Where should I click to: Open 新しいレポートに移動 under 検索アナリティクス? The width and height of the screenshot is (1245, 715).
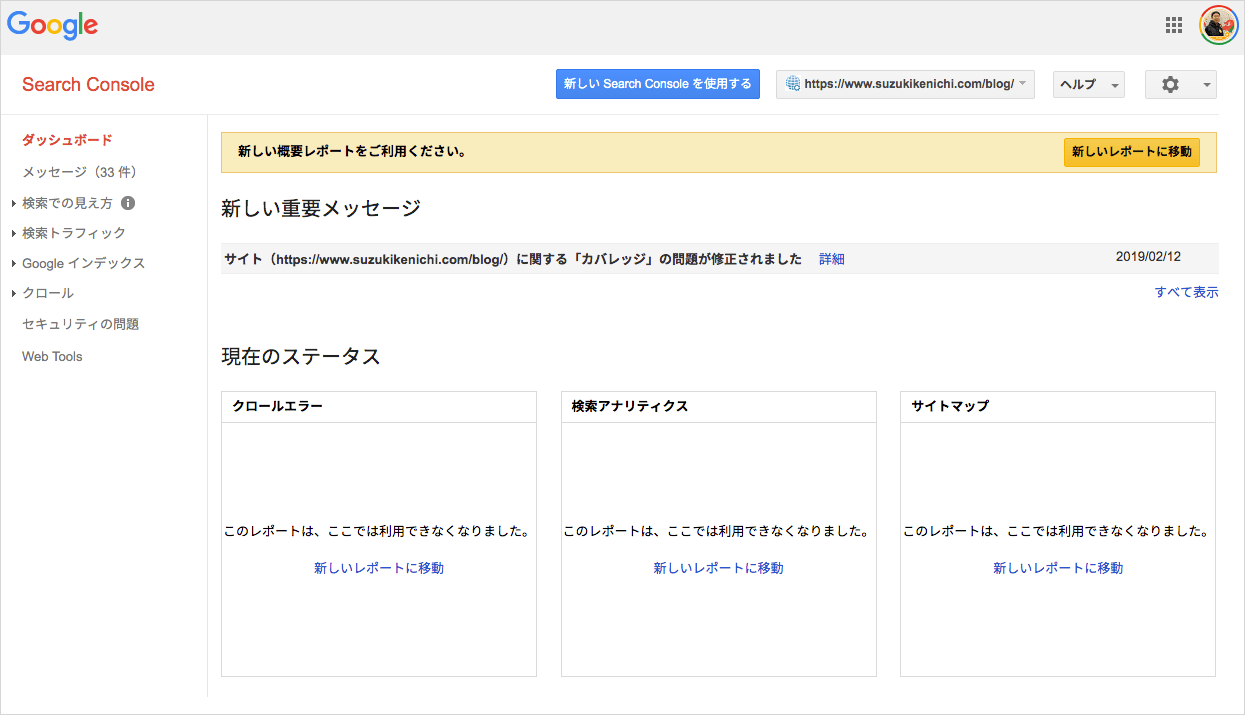click(x=718, y=568)
